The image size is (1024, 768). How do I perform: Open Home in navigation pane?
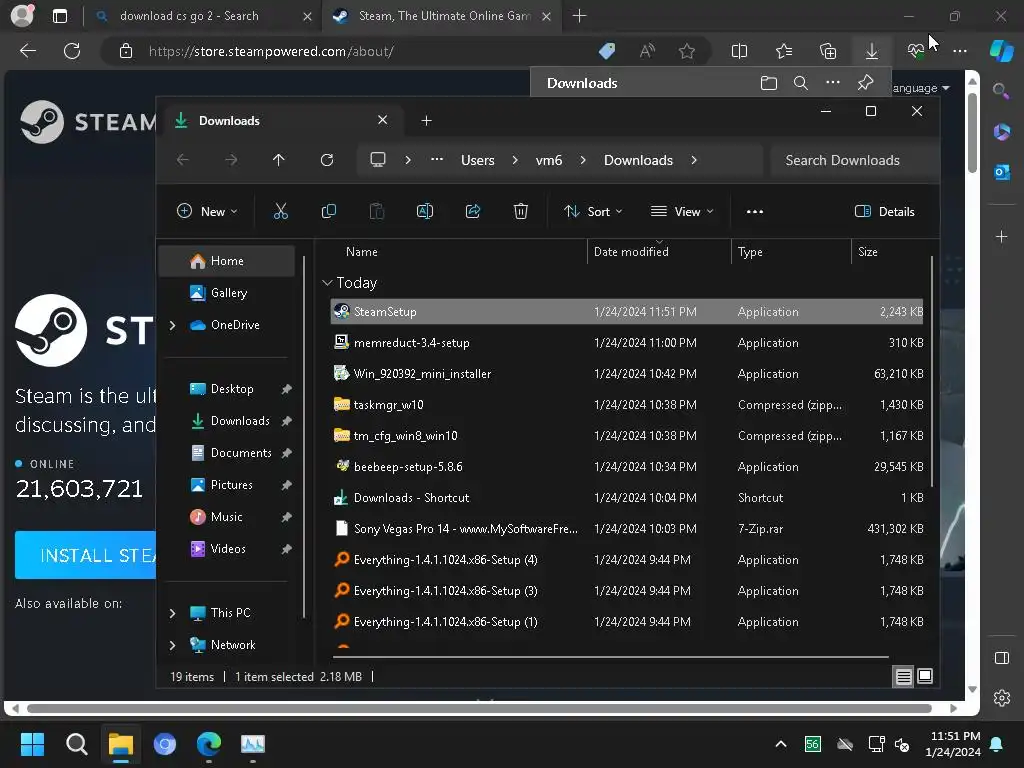pos(227,261)
